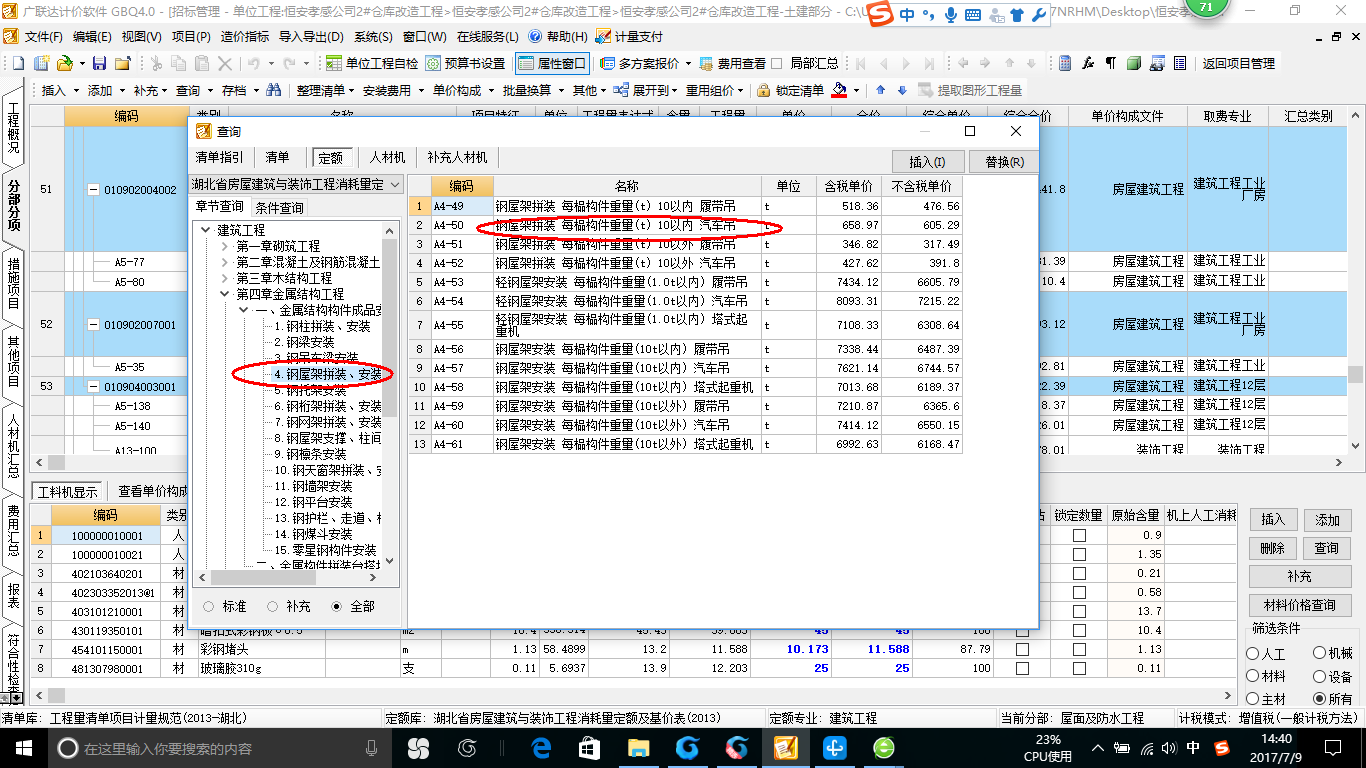
Task: Click the list view icon beside 返回项目管理
Action: click(1180, 63)
